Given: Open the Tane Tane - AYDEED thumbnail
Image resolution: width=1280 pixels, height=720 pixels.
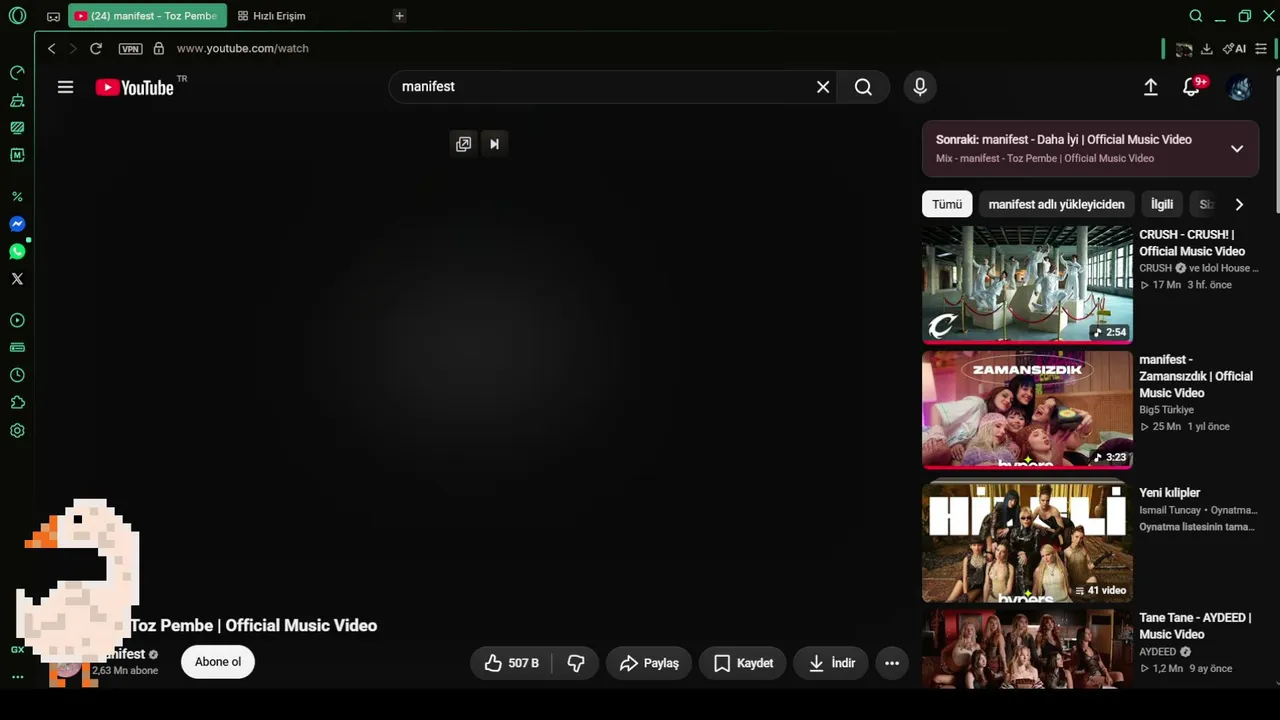Looking at the screenshot, I should click(x=1027, y=650).
